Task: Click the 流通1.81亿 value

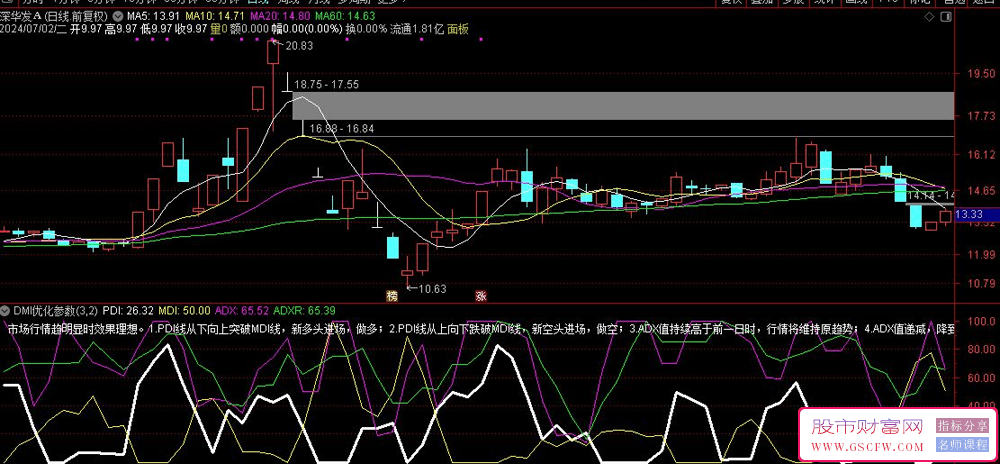Action: click(416, 28)
